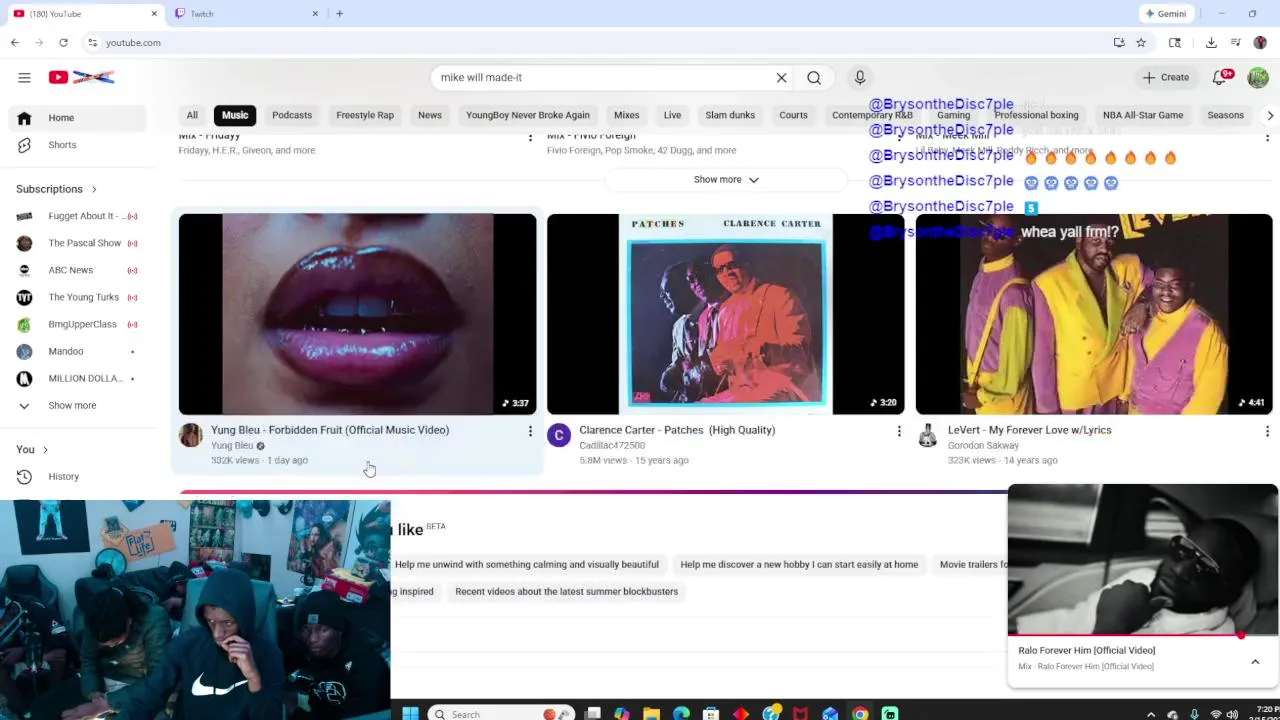Open the ABC News subscription
Image resolution: width=1280 pixels, height=720 pixels.
click(x=75, y=270)
